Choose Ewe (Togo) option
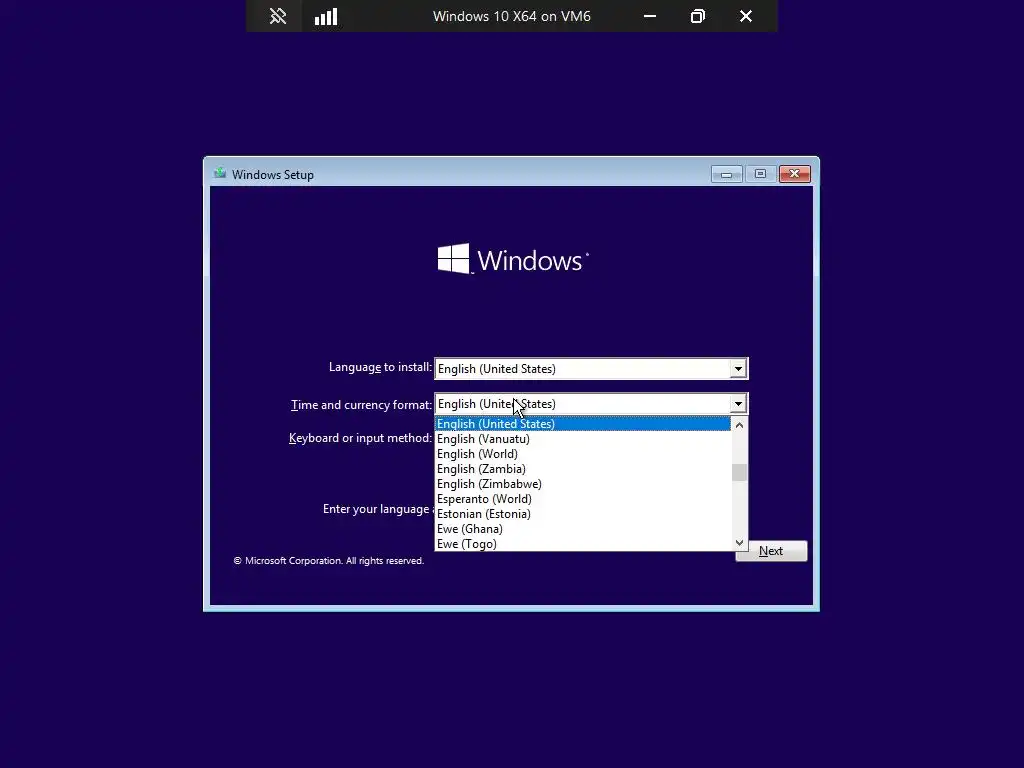Image resolution: width=1024 pixels, height=768 pixels. click(583, 544)
